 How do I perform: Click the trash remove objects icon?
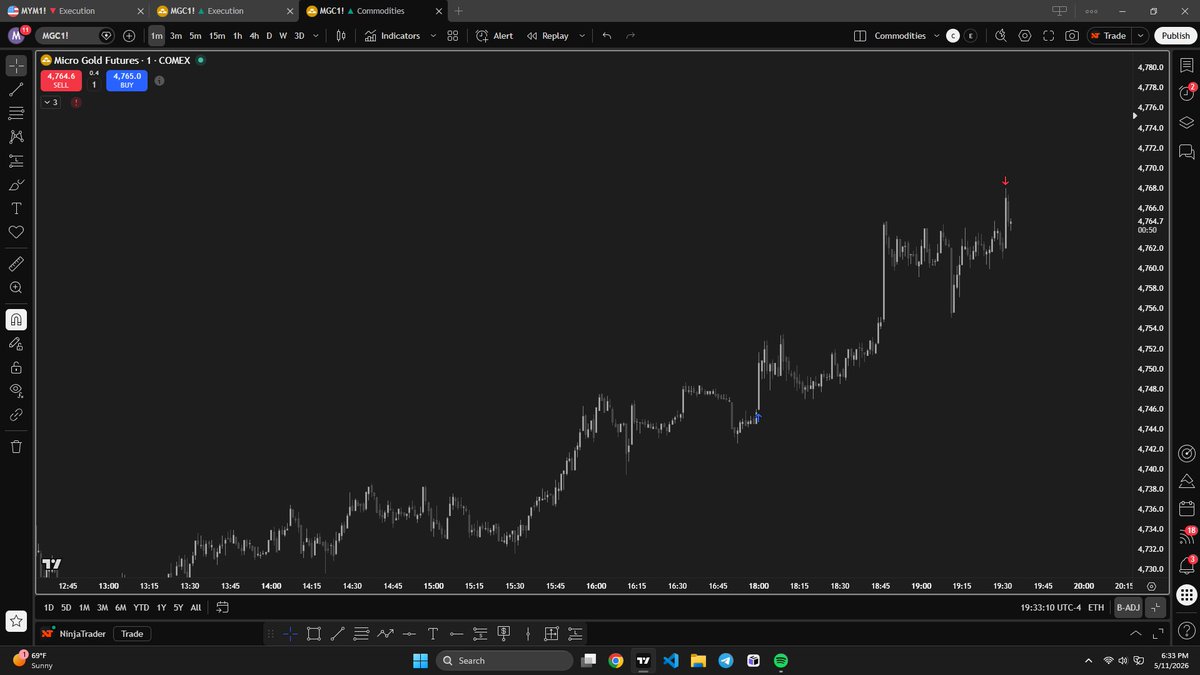point(16,446)
